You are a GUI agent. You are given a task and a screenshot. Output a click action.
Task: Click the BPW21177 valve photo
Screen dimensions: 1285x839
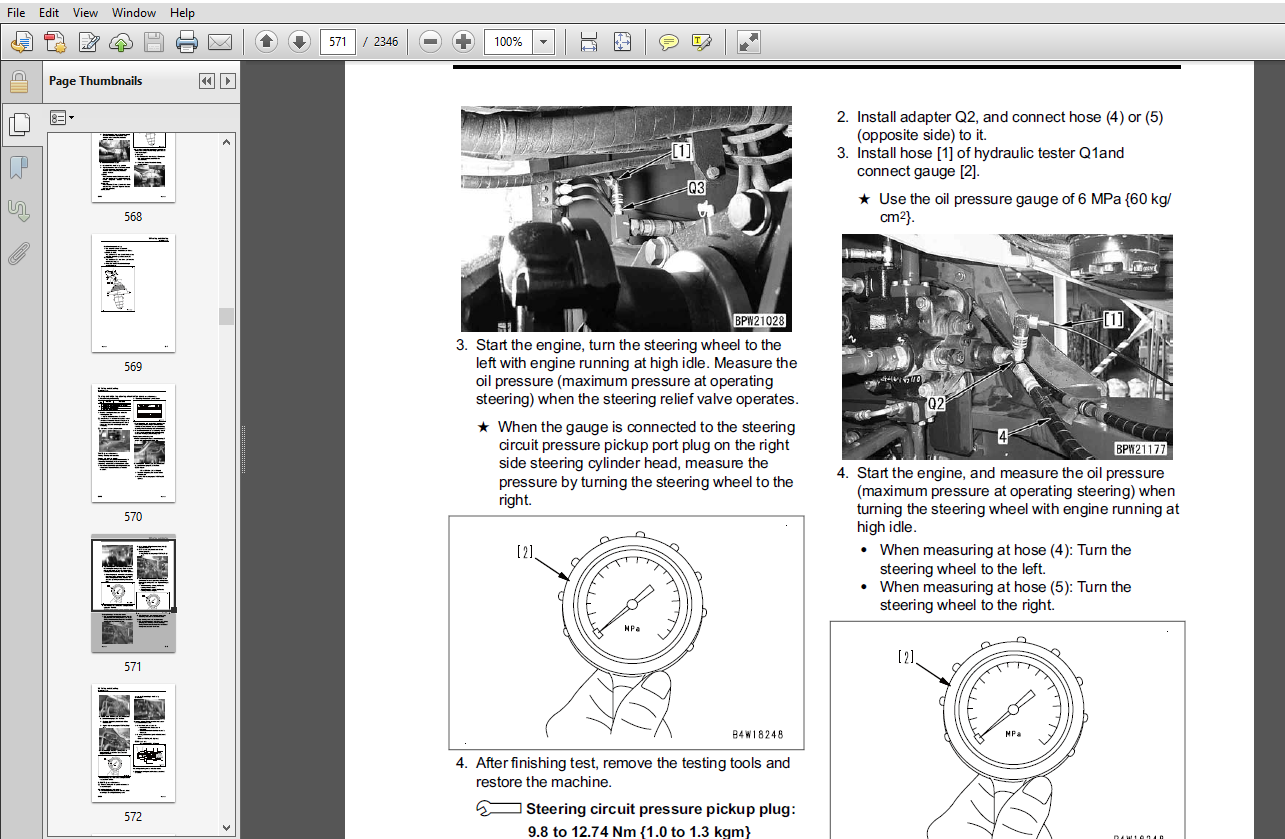tap(1007, 347)
